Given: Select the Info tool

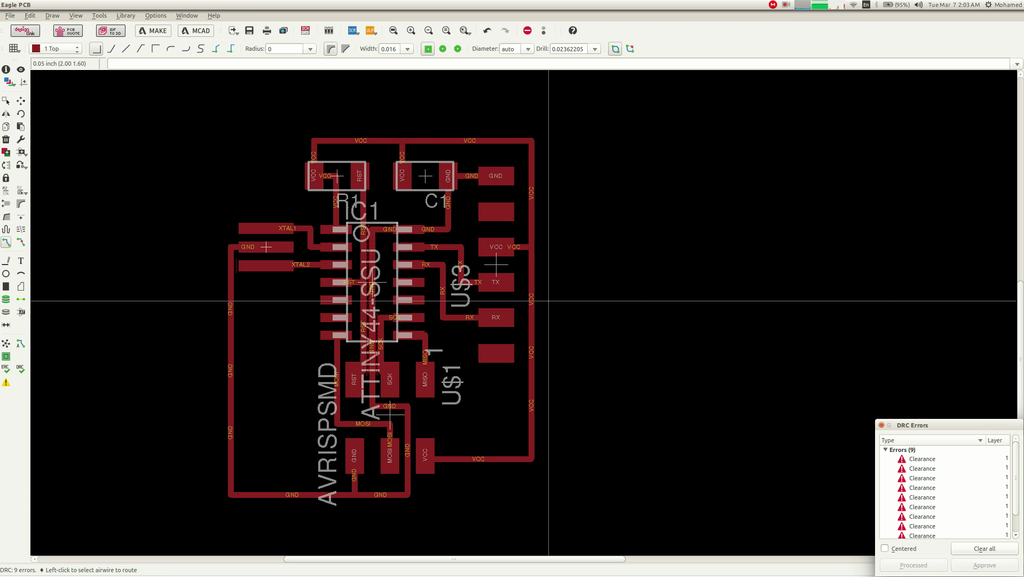Looking at the screenshot, I should pos(6,69).
